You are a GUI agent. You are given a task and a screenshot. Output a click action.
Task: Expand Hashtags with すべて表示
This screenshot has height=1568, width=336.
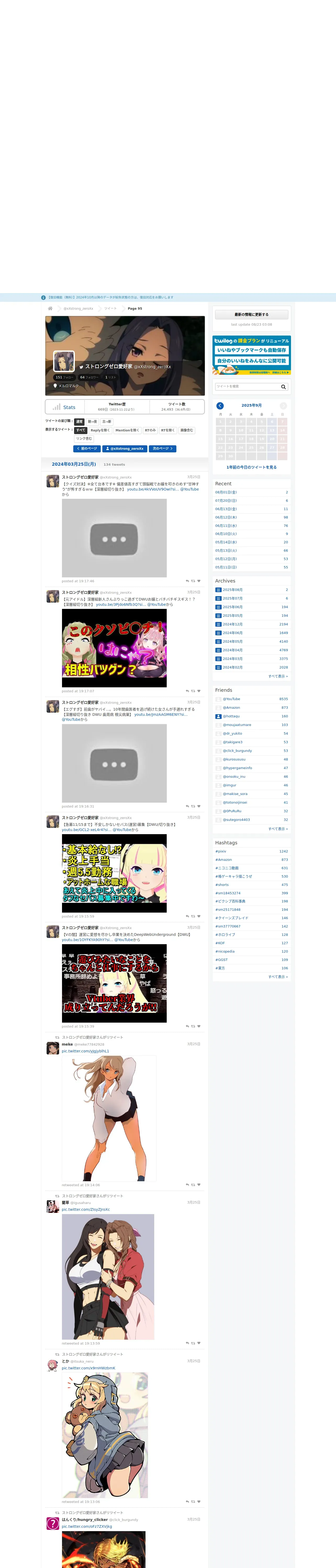click(278, 977)
